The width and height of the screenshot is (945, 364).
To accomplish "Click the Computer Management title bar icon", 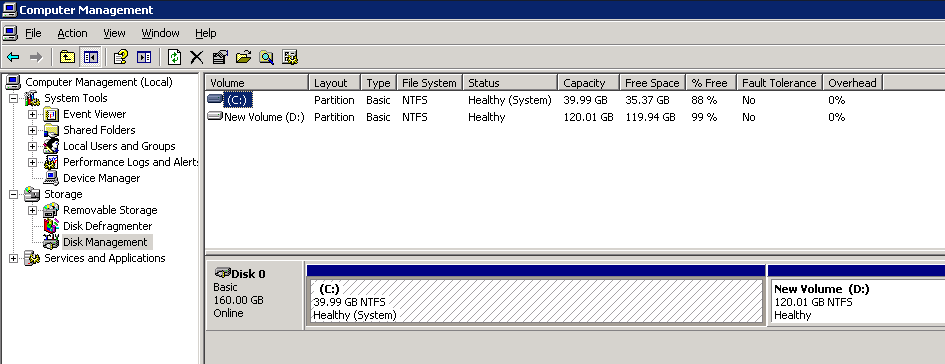I will (10, 10).
